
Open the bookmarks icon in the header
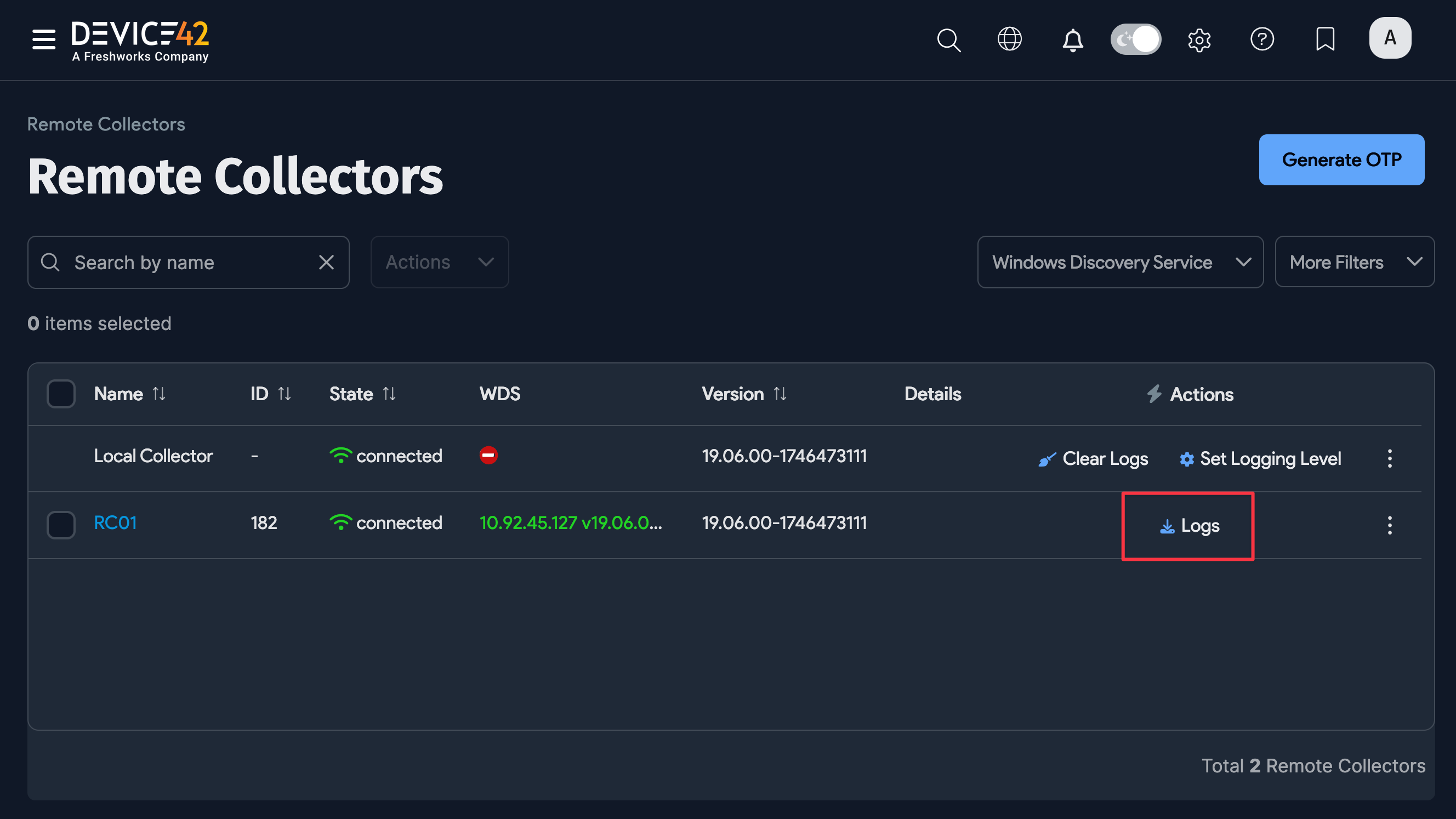[x=1326, y=39]
